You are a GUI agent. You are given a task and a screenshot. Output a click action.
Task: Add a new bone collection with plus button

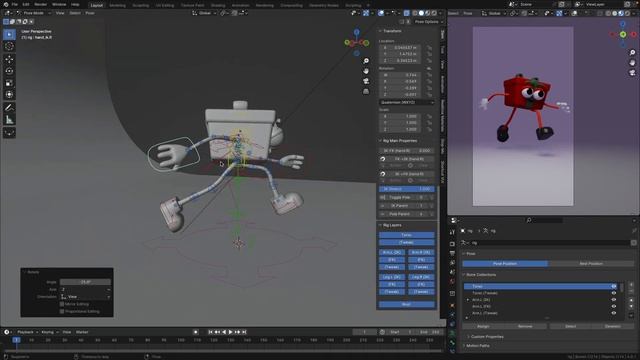(x=631, y=284)
